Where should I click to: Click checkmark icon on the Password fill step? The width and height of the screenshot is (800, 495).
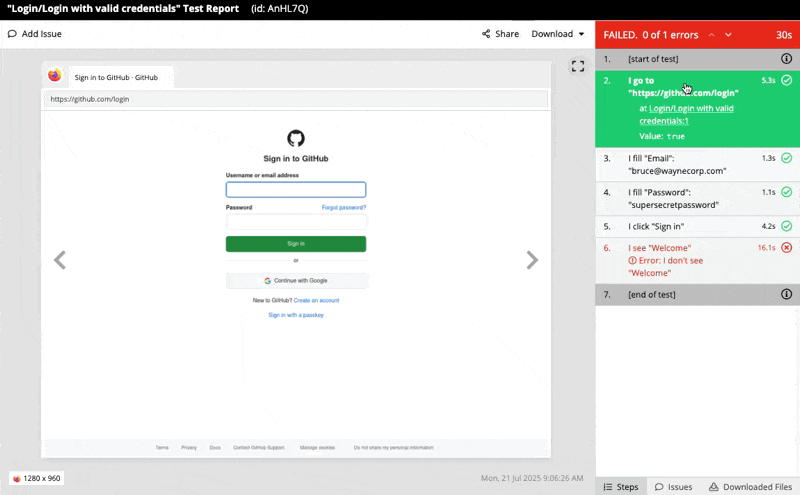pos(786,192)
